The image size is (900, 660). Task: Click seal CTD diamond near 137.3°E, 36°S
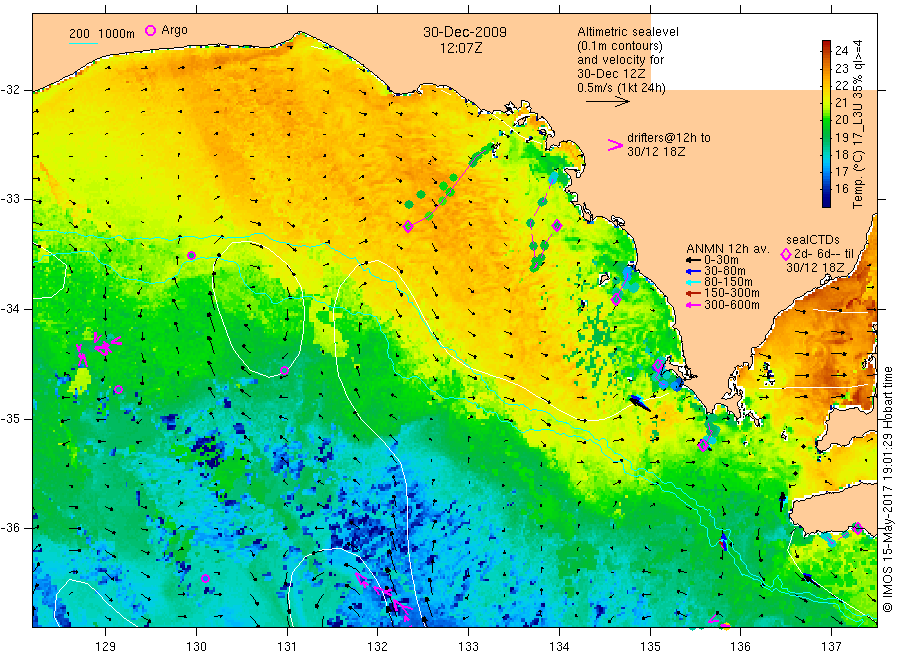[858, 528]
